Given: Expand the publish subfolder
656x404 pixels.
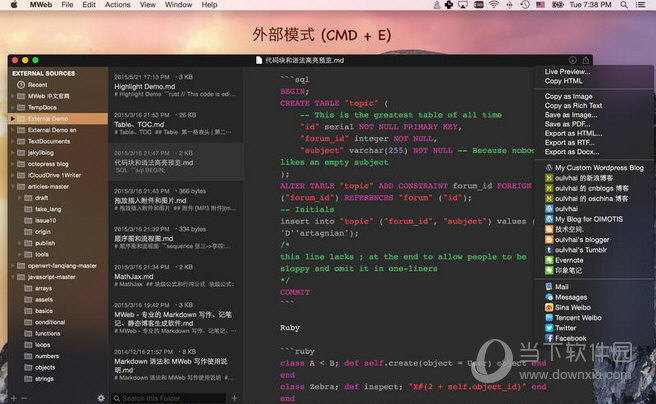Looking at the screenshot, I should [x=20, y=243].
